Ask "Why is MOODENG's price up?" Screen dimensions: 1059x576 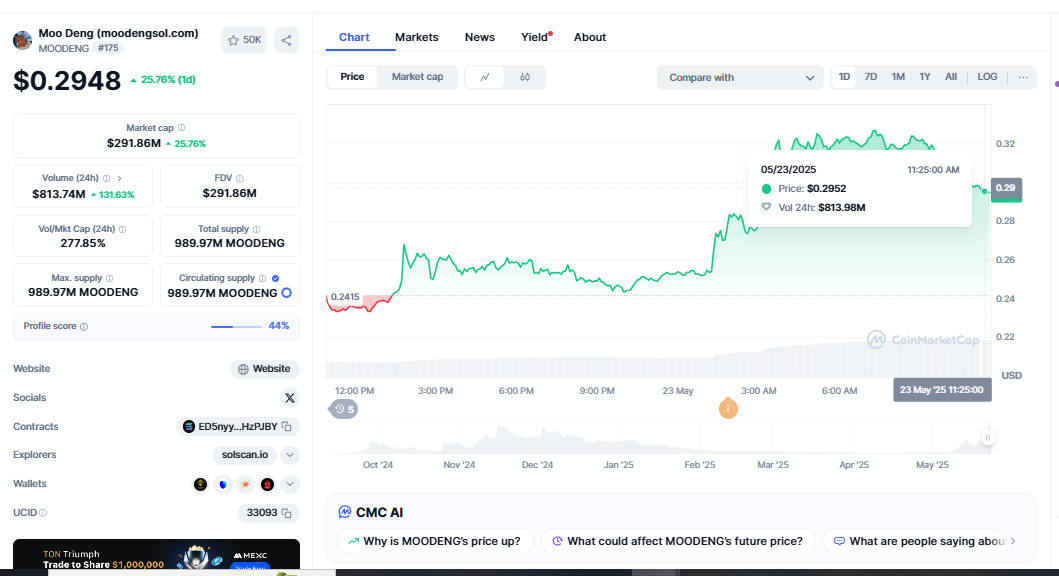435,541
